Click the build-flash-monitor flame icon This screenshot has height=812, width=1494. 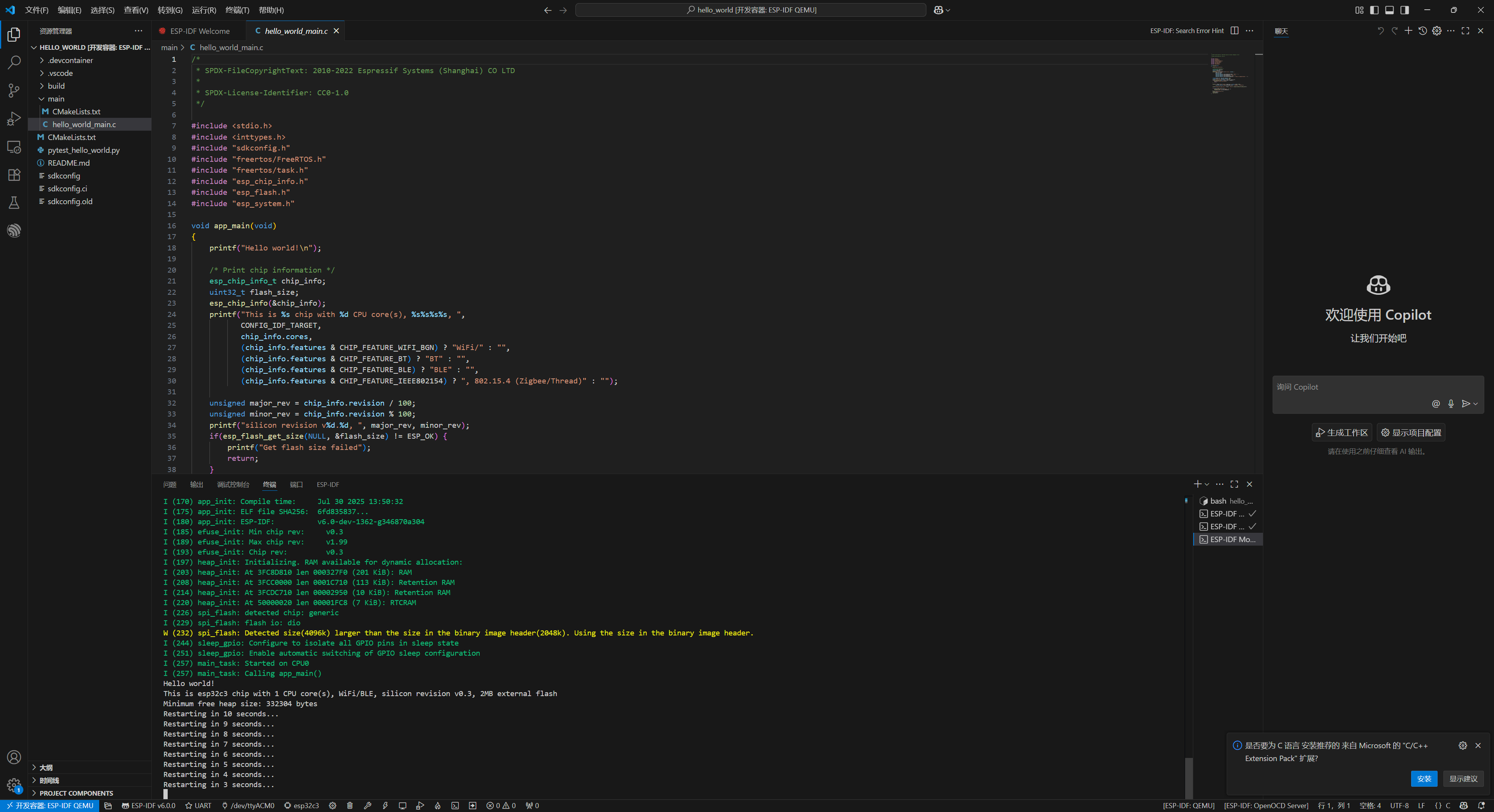coord(438,806)
